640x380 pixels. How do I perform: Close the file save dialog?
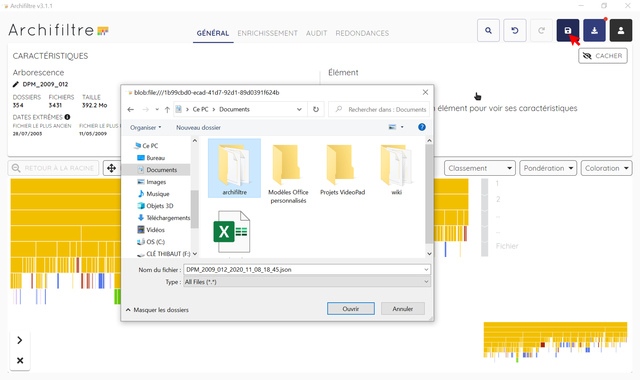(x=425, y=92)
